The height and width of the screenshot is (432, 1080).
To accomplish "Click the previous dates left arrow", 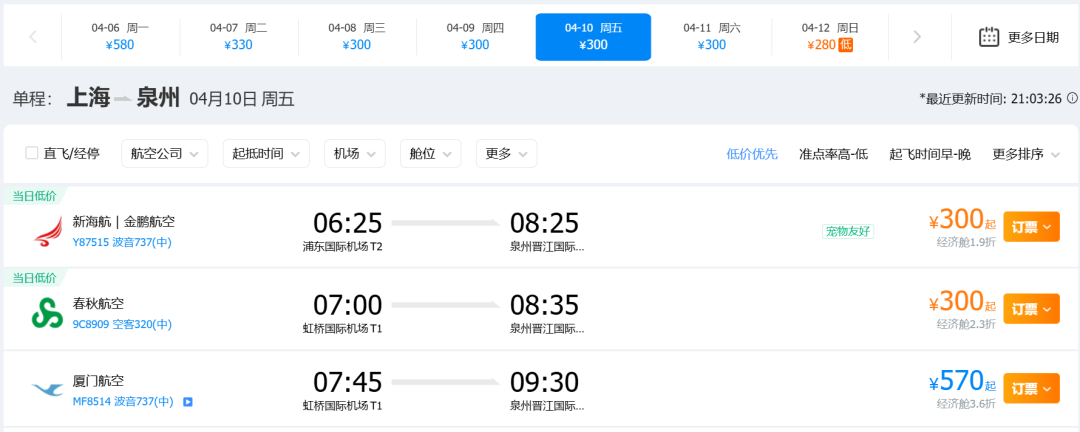I will (x=33, y=37).
